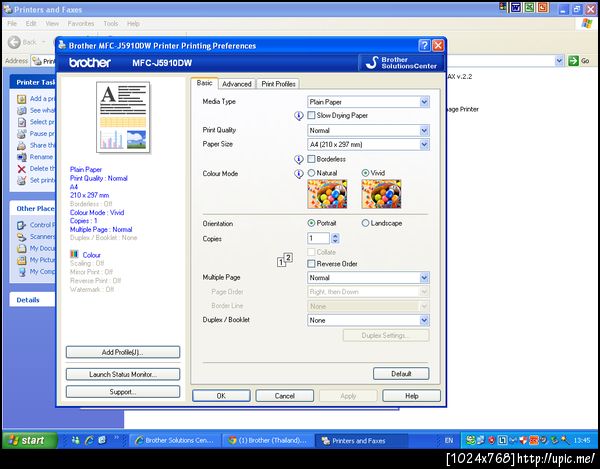This screenshot has height=469, width=600.
Task: Click the See what's printing task icon
Action: (x=21, y=111)
